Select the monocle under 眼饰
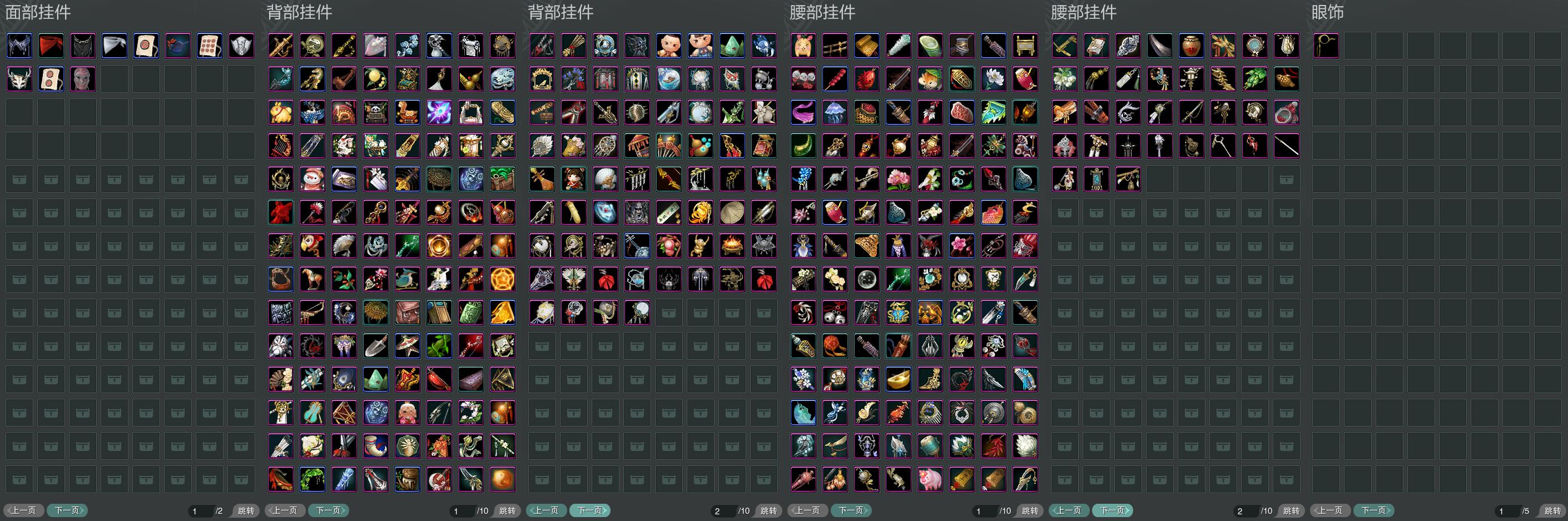Viewport: 1568px width, 521px height. tap(1326, 46)
